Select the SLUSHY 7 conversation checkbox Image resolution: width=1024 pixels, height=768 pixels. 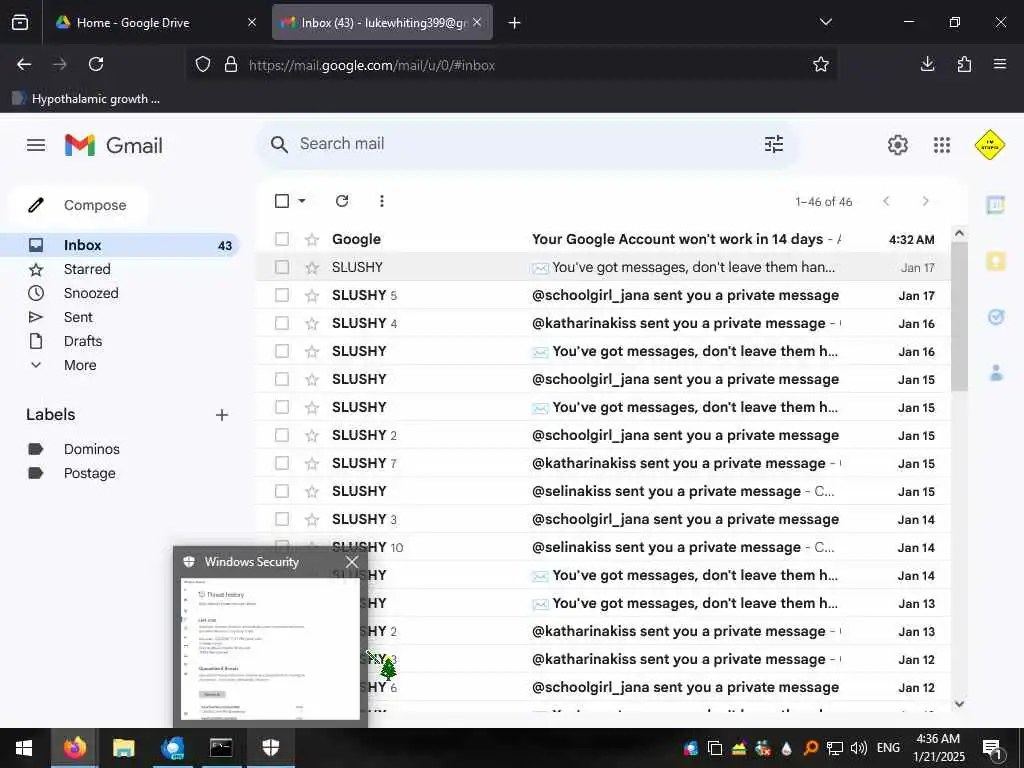tap(282, 463)
